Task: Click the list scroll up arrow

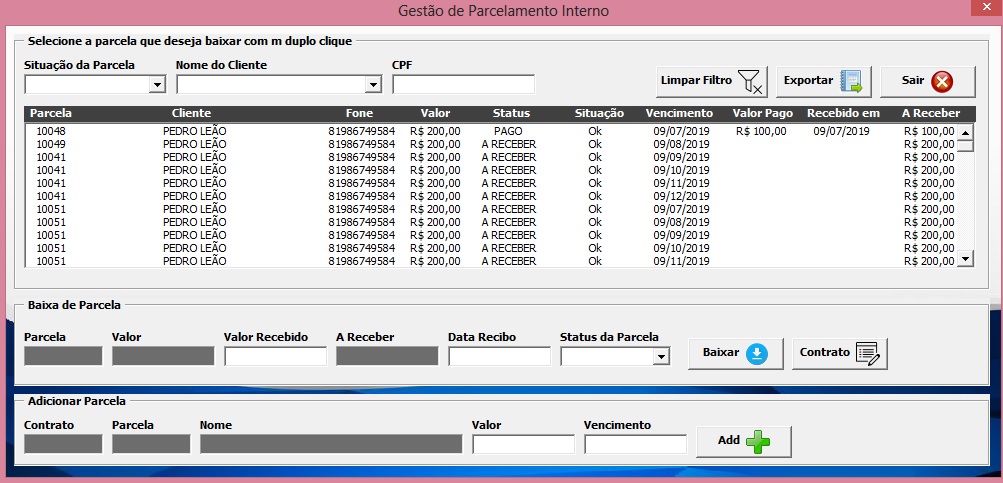Action: [965, 131]
